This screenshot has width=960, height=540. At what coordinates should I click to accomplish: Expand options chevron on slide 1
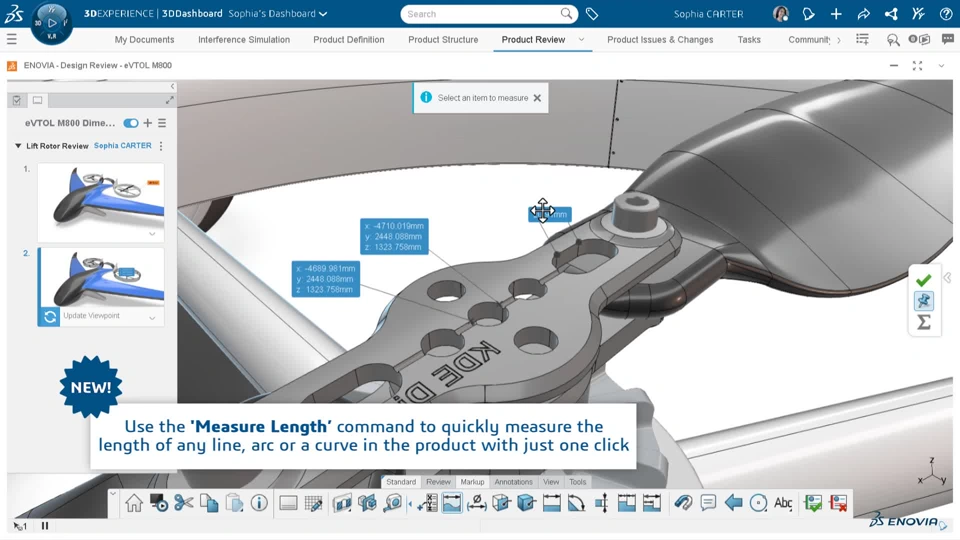coord(152,234)
